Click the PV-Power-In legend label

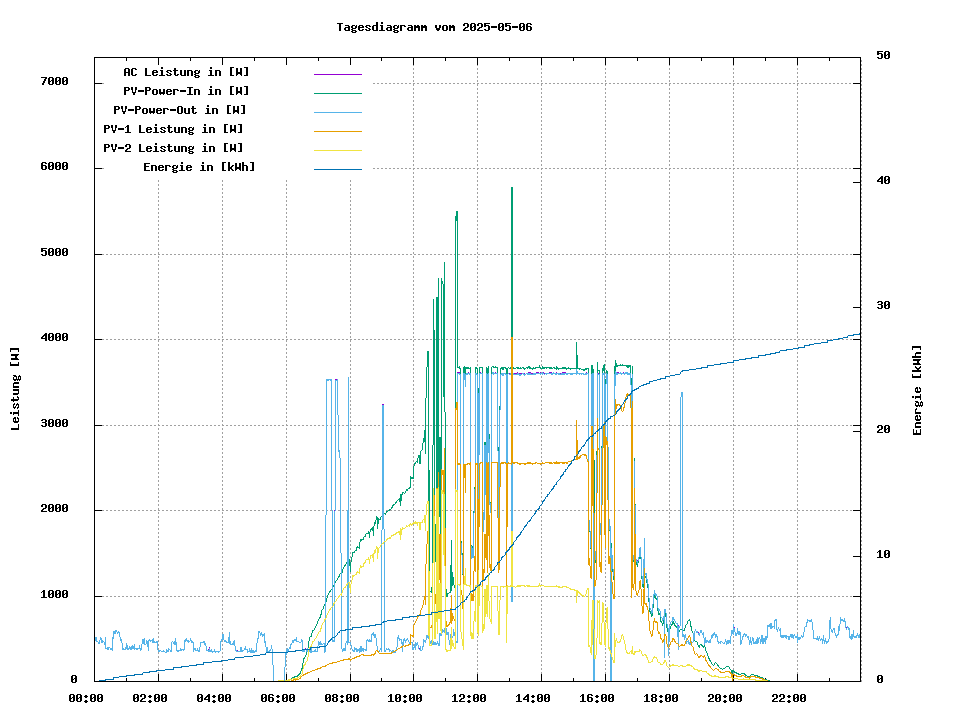(x=193, y=91)
